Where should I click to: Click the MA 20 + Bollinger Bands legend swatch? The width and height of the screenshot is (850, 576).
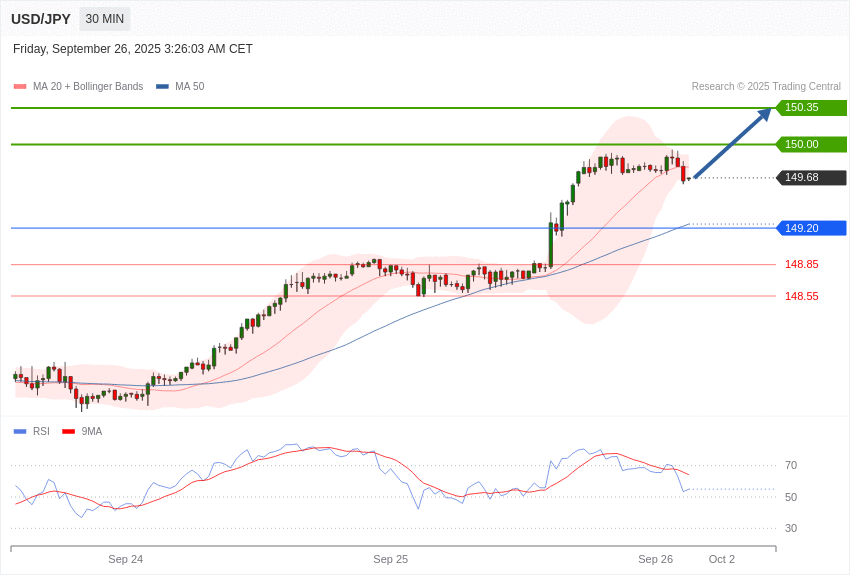[x=20, y=87]
